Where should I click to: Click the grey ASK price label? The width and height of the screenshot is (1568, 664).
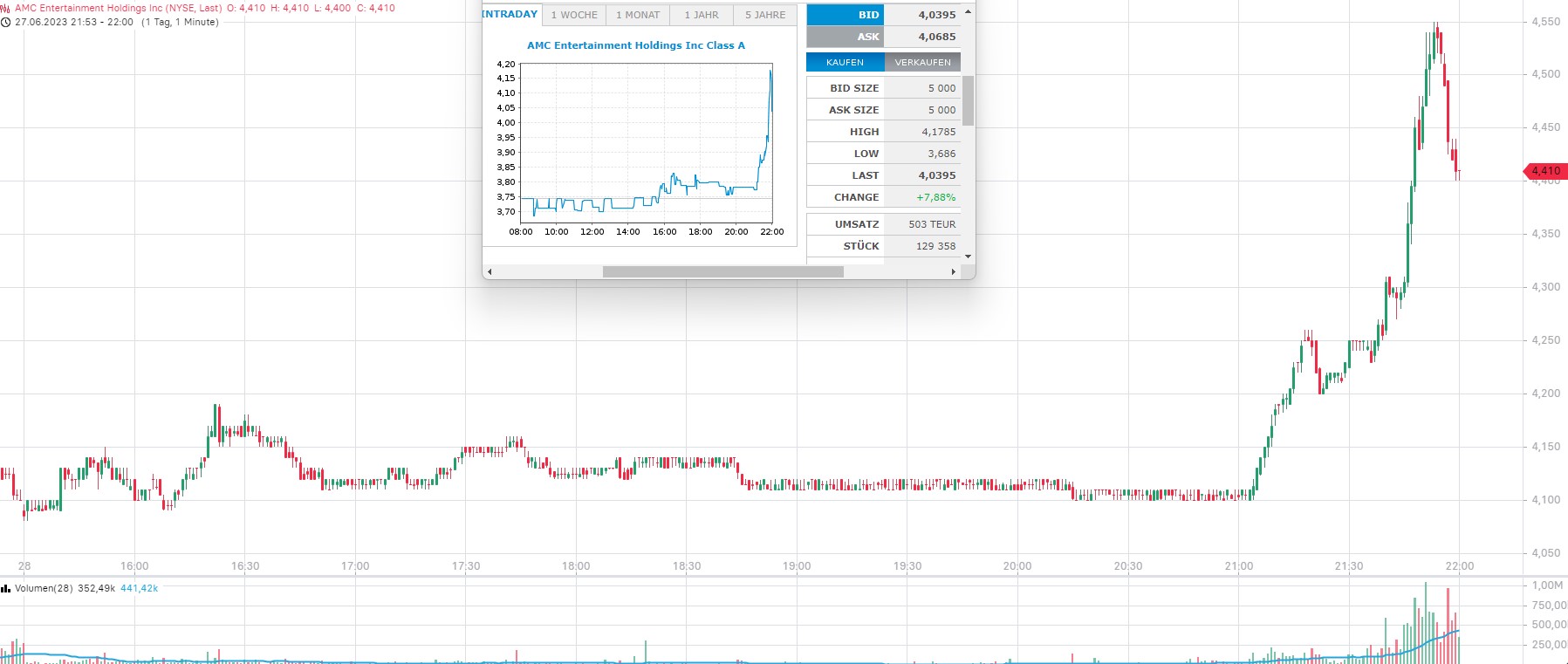845,37
